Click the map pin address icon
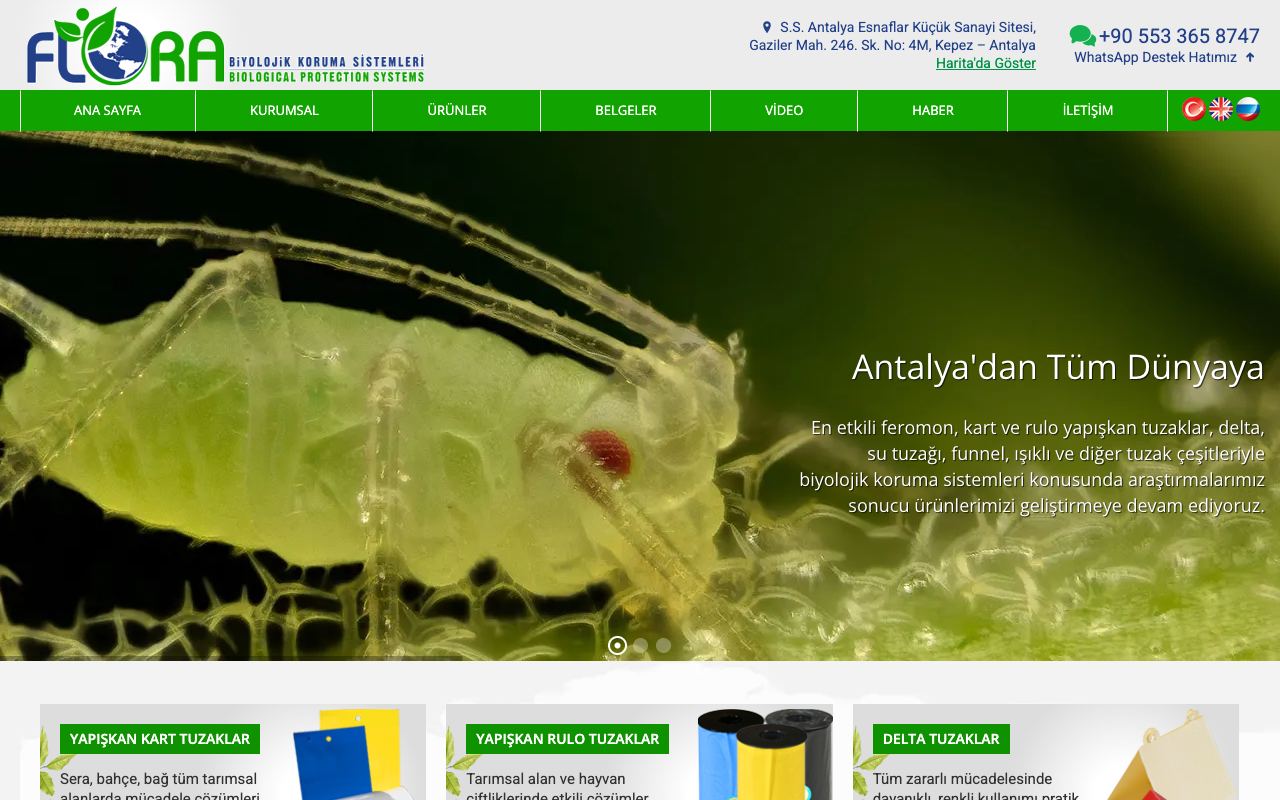 click(x=767, y=27)
